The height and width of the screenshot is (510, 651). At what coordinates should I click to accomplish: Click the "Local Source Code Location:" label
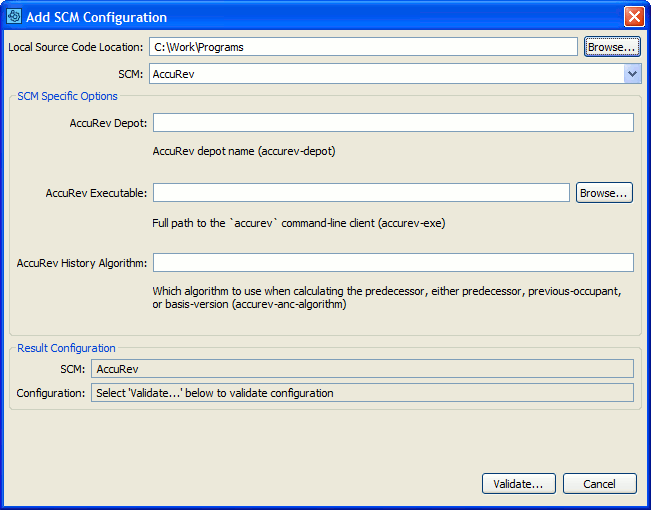pyautogui.click(x=76, y=47)
